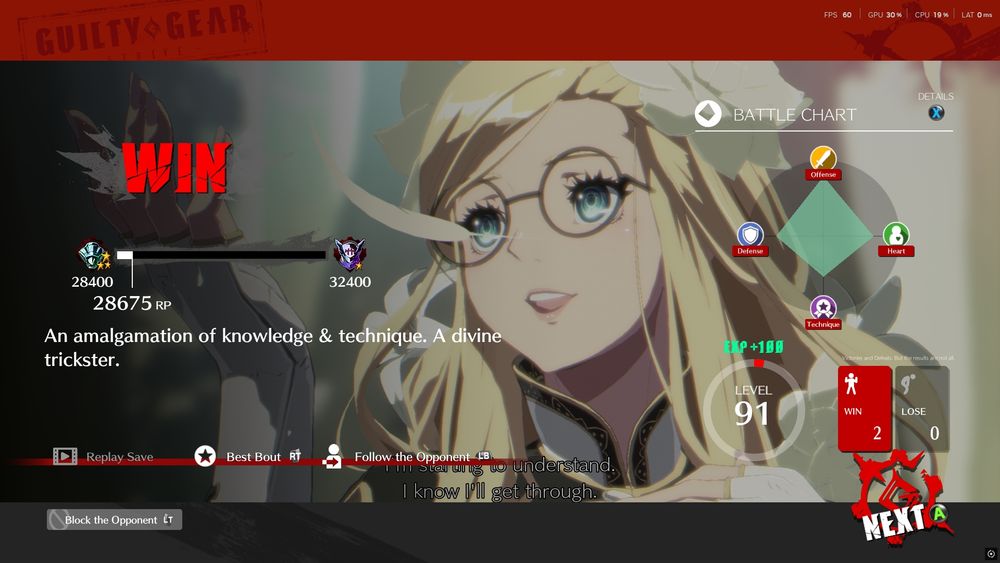Click the LAT 0 ms overlay readout
1000x563 pixels.
pos(976,15)
